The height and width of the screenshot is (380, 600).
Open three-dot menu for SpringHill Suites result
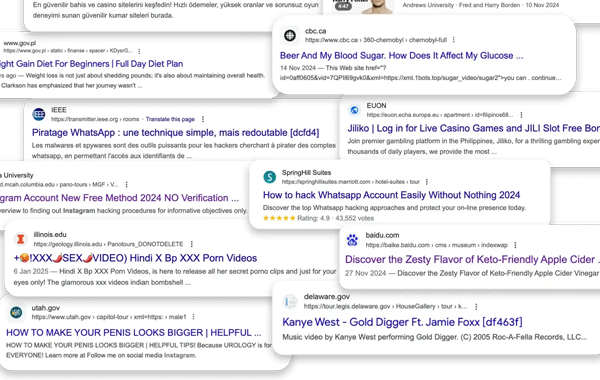coord(427,182)
